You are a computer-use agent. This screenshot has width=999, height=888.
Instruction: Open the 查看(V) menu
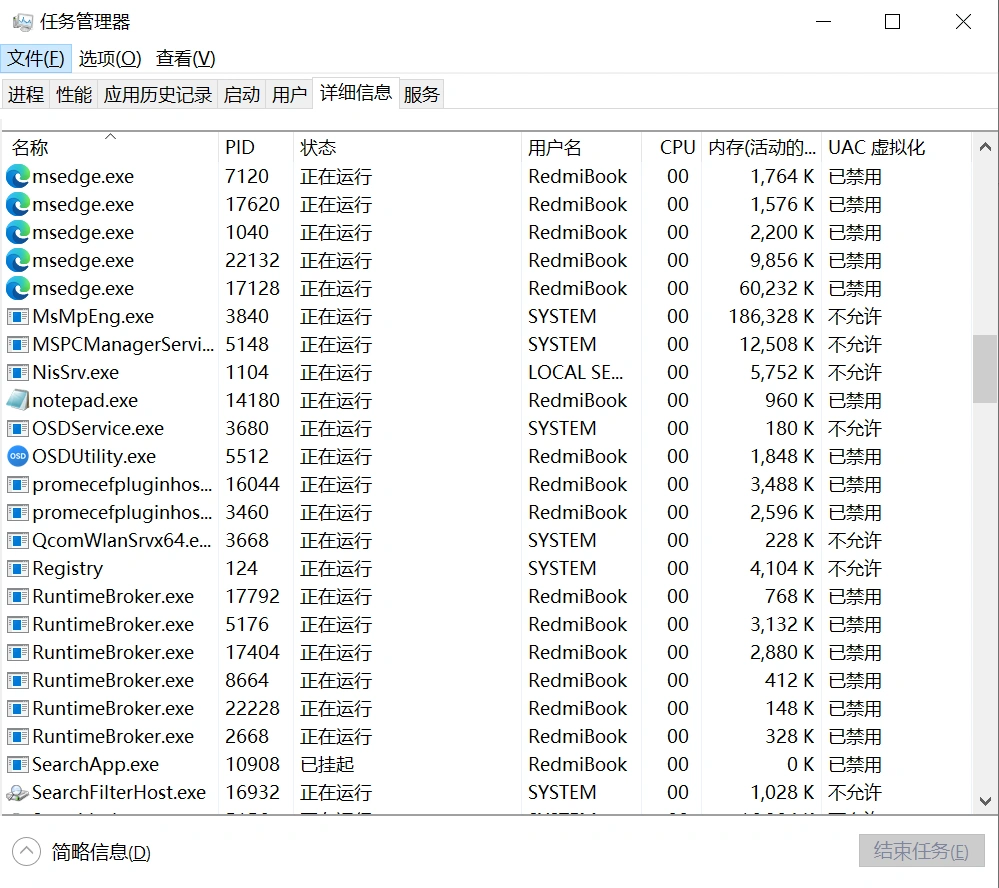tap(186, 58)
